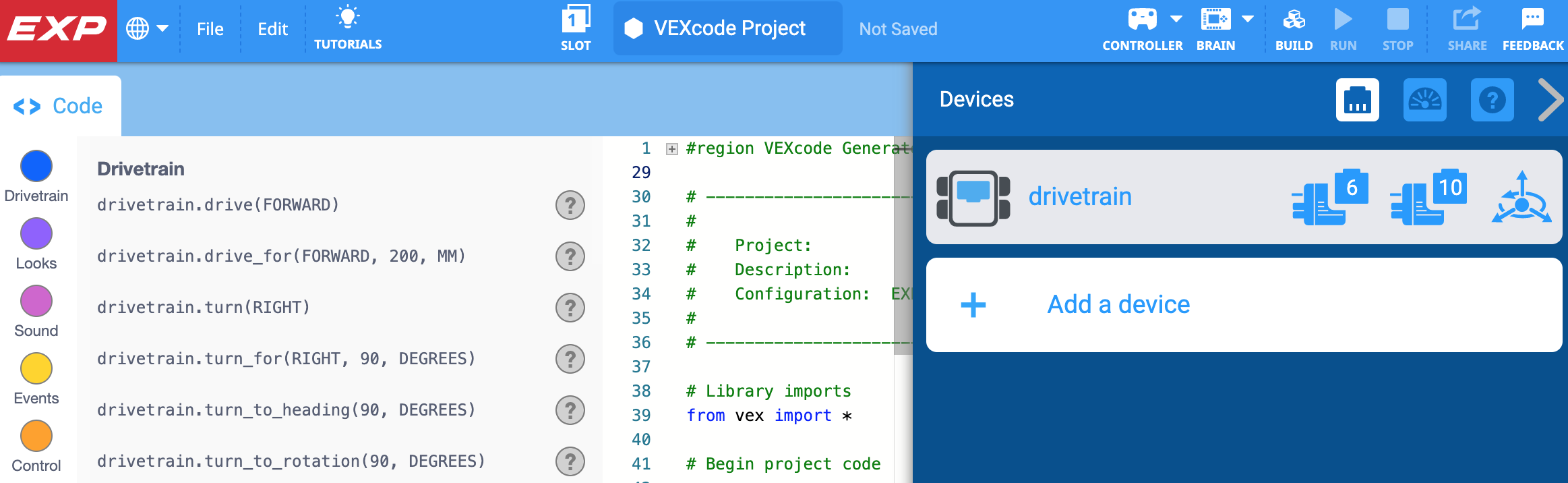Open the Tutorials panel
This screenshot has width=1568, height=483.
[348, 27]
